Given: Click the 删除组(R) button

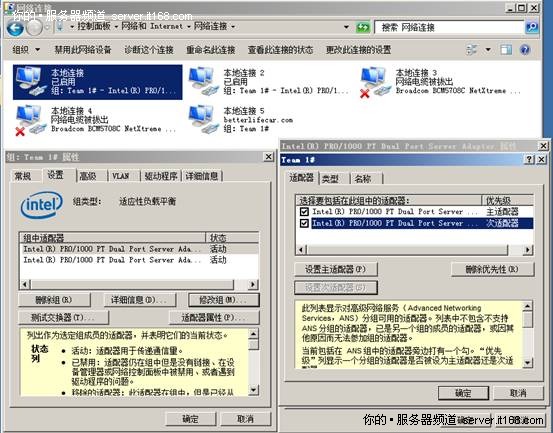Looking at the screenshot, I should [54, 300].
